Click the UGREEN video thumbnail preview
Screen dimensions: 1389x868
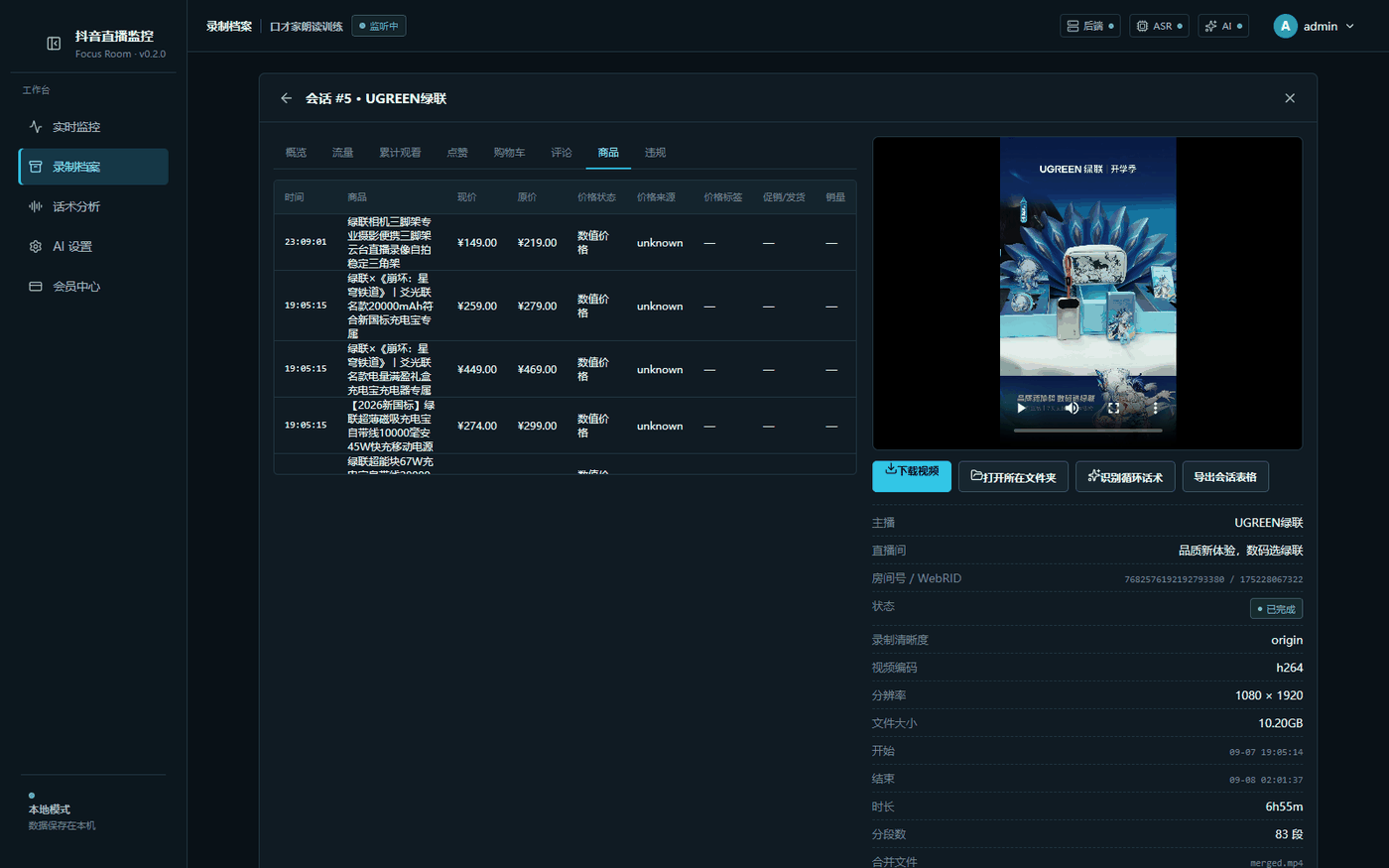(x=1087, y=293)
